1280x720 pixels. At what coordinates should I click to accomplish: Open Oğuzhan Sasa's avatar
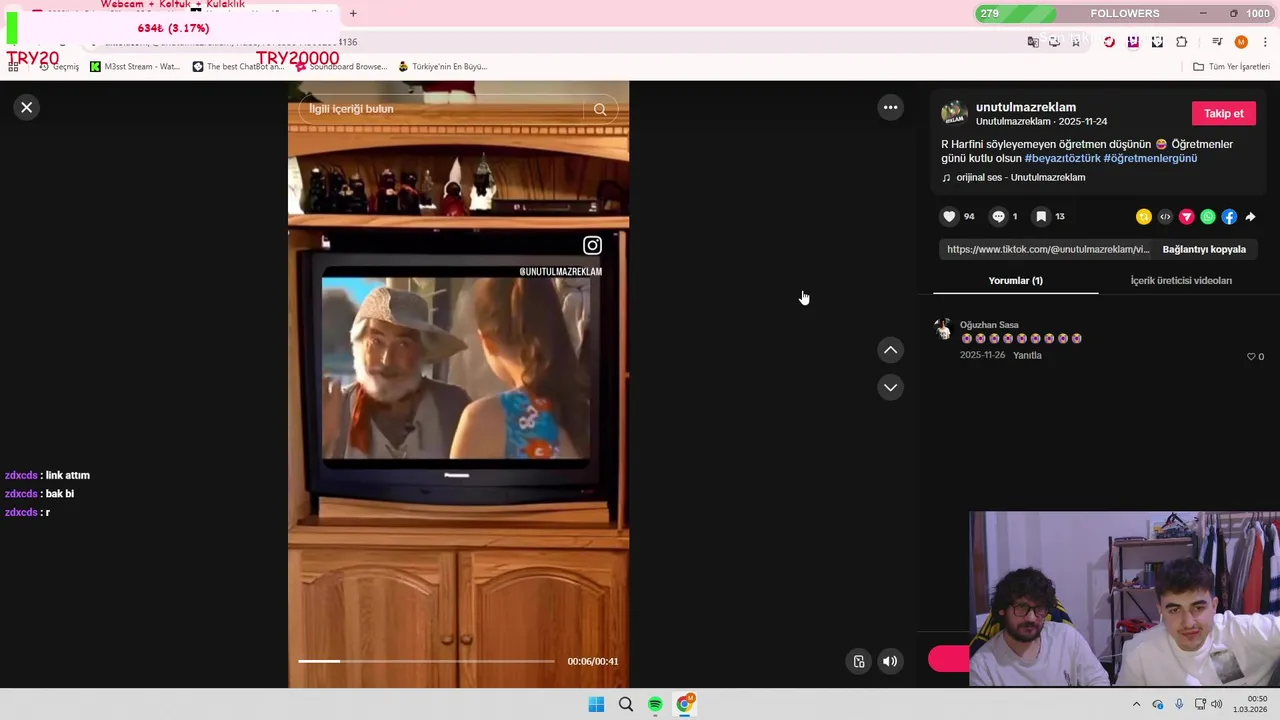942,328
